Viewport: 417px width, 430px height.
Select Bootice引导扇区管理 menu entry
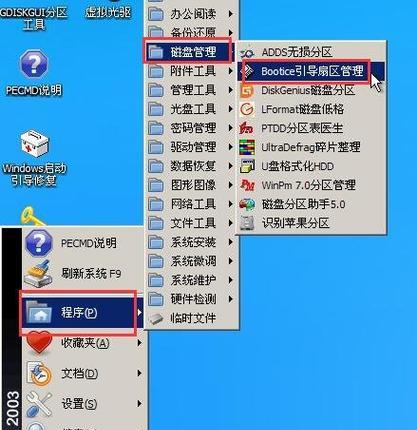click(311, 71)
